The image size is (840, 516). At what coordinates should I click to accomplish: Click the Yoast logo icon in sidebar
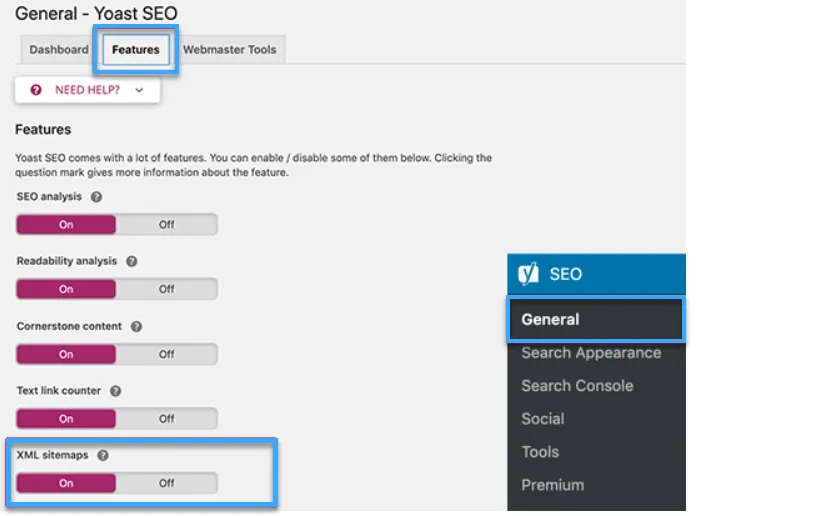[528, 274]
